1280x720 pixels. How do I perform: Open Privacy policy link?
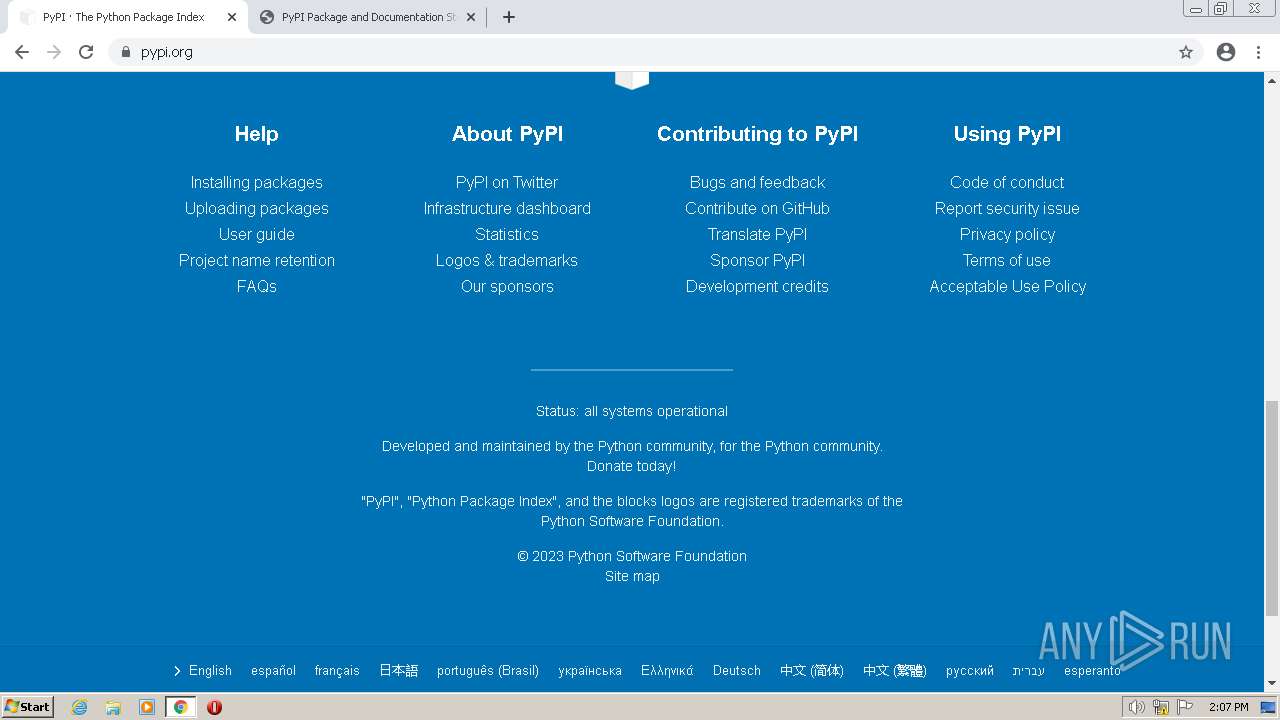[1007, 234]
